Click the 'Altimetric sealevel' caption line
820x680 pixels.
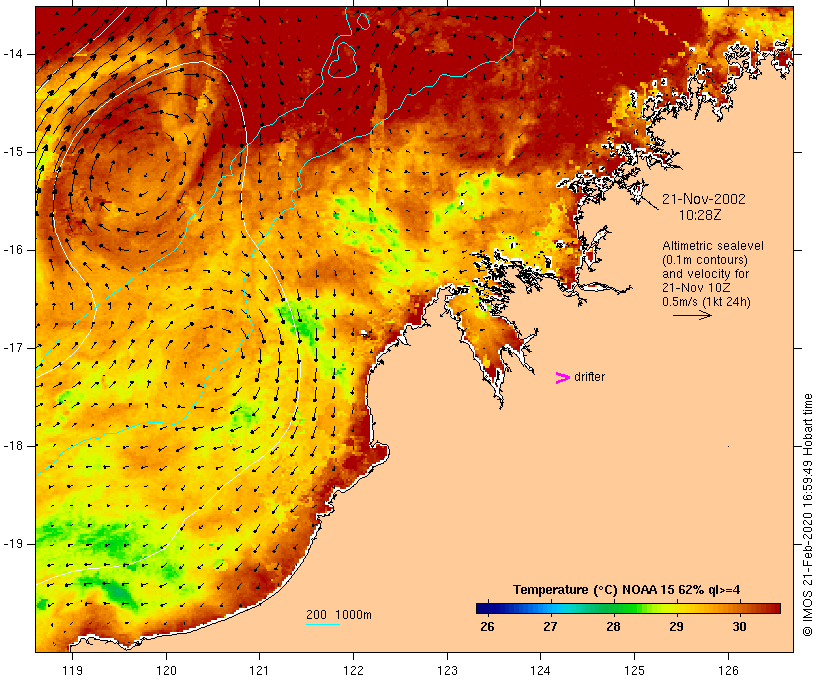pyautogui.click(x=713, y=246)
